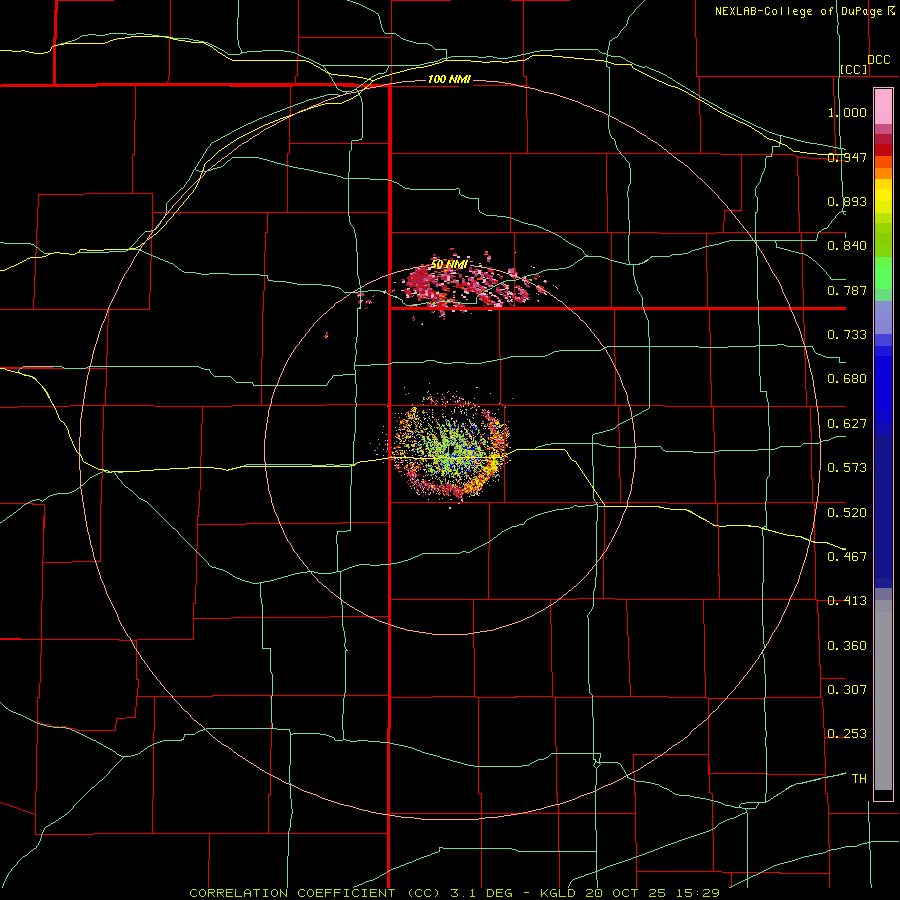
Task: Click the 0.840 color scale value
Action: point(847,245)
